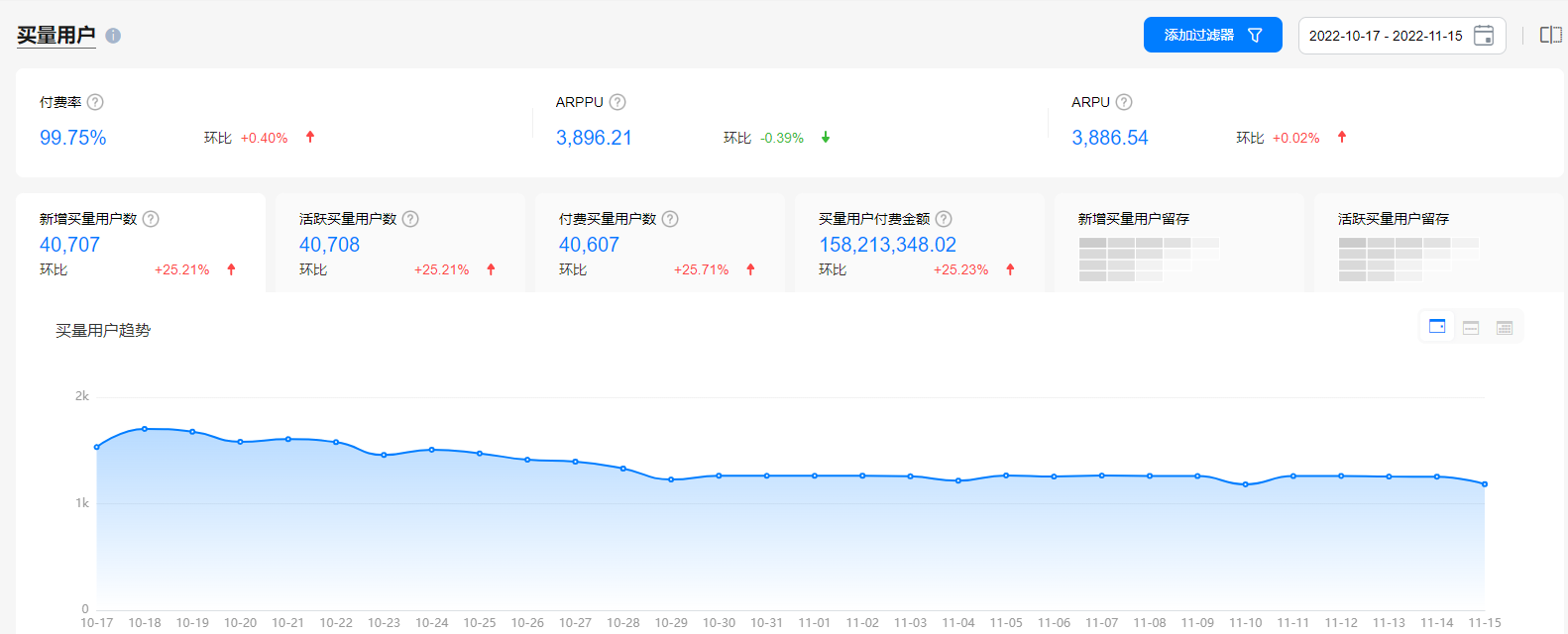Click the 40,708 active users value

tap(329, 245)
